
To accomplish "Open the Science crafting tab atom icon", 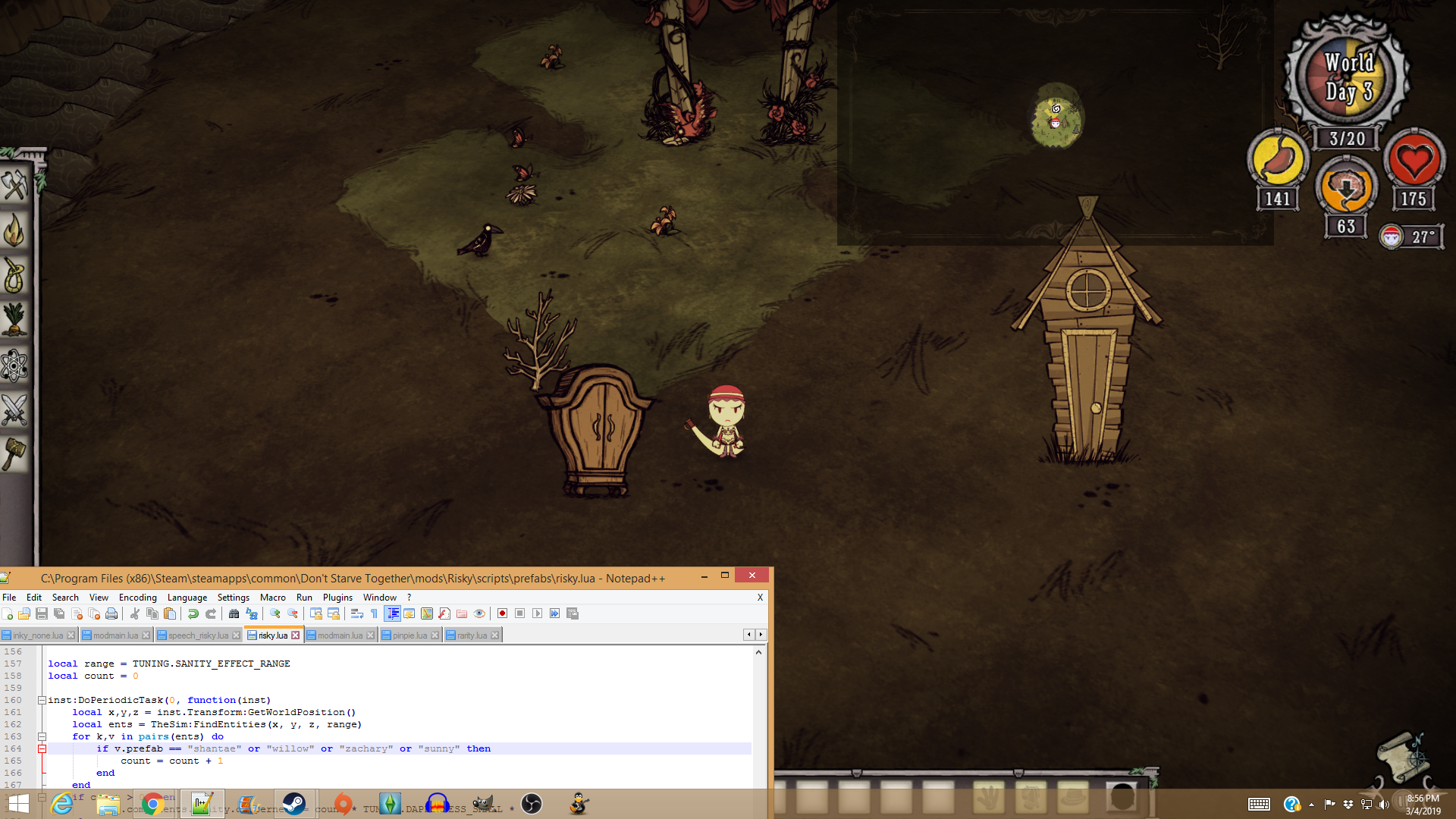I will coord(14,366).
